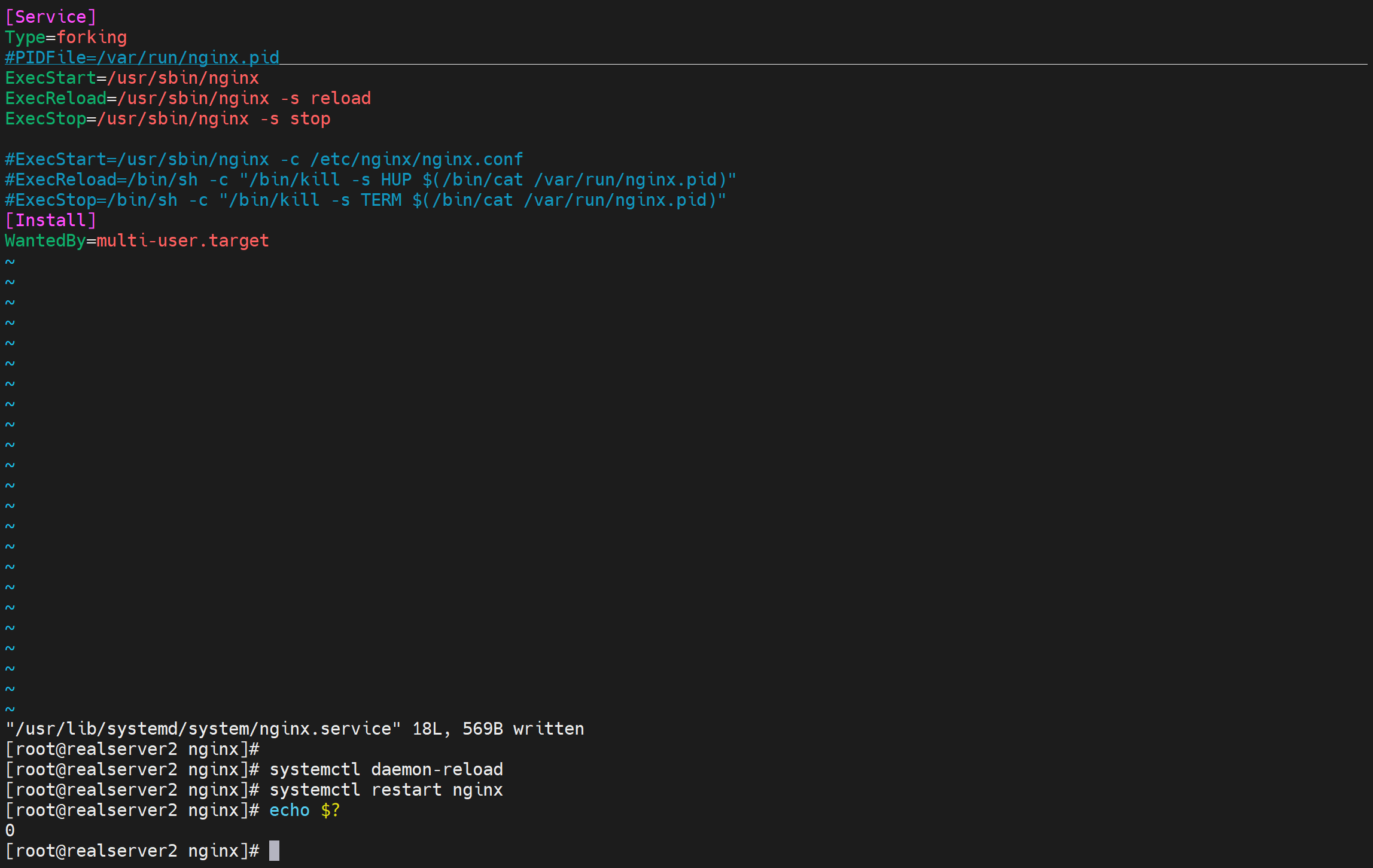Click the first tilde empty-line marker

[x=10, y=261]
